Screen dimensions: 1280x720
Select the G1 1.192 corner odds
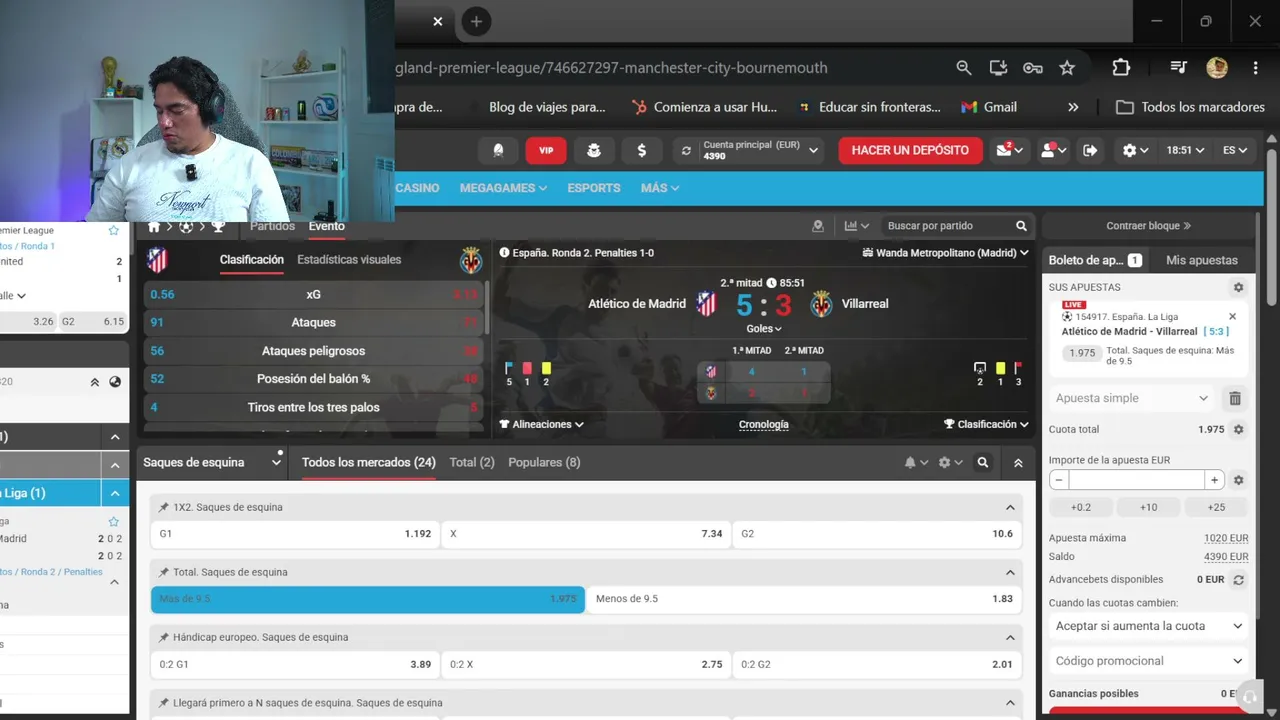click(295, 534)
